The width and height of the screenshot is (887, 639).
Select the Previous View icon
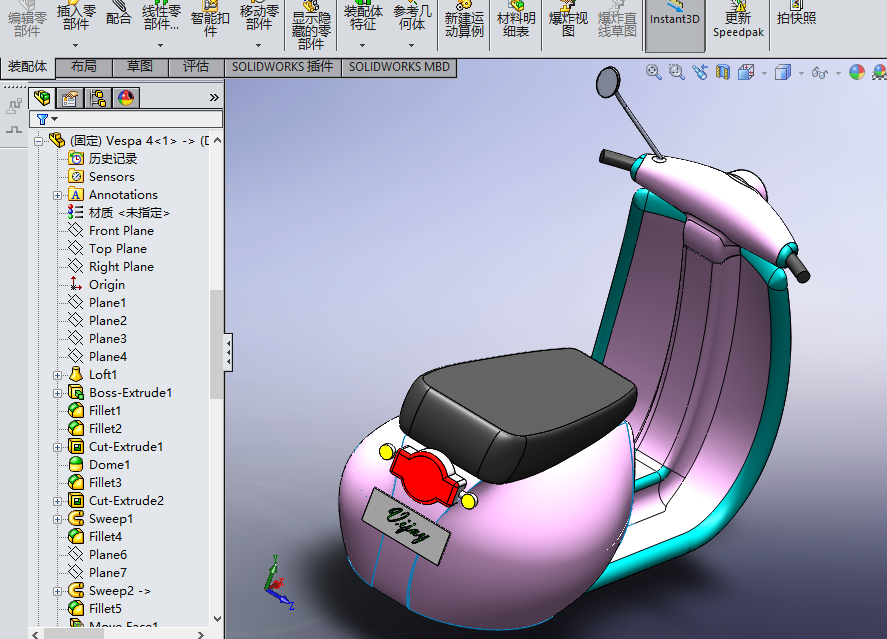700,72
